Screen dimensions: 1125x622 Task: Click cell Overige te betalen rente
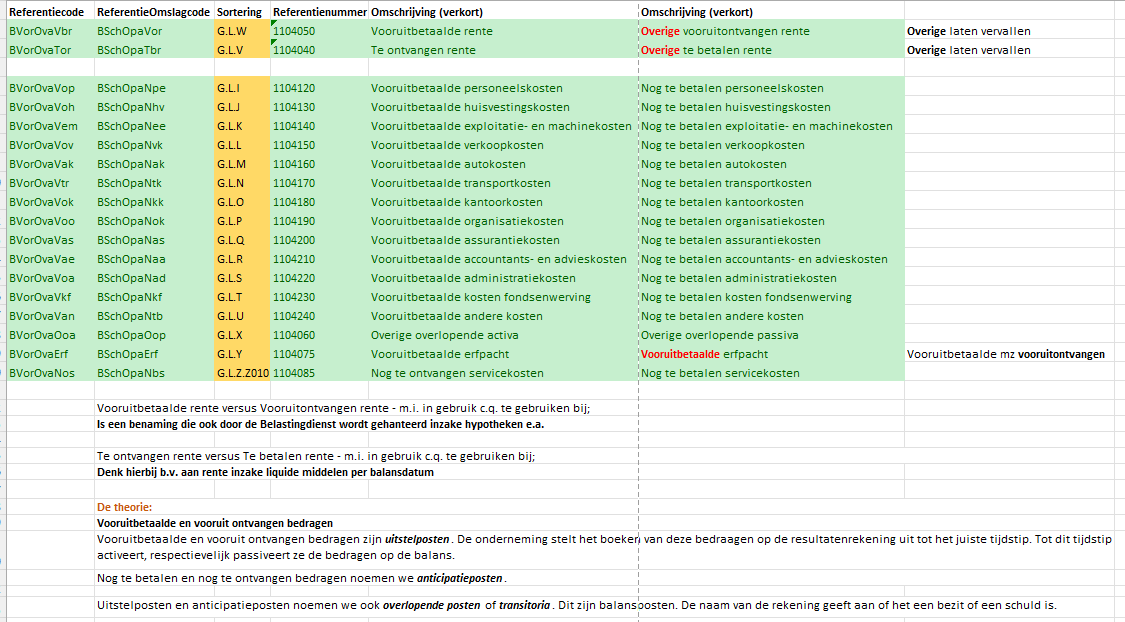click(x=771, y=50)
